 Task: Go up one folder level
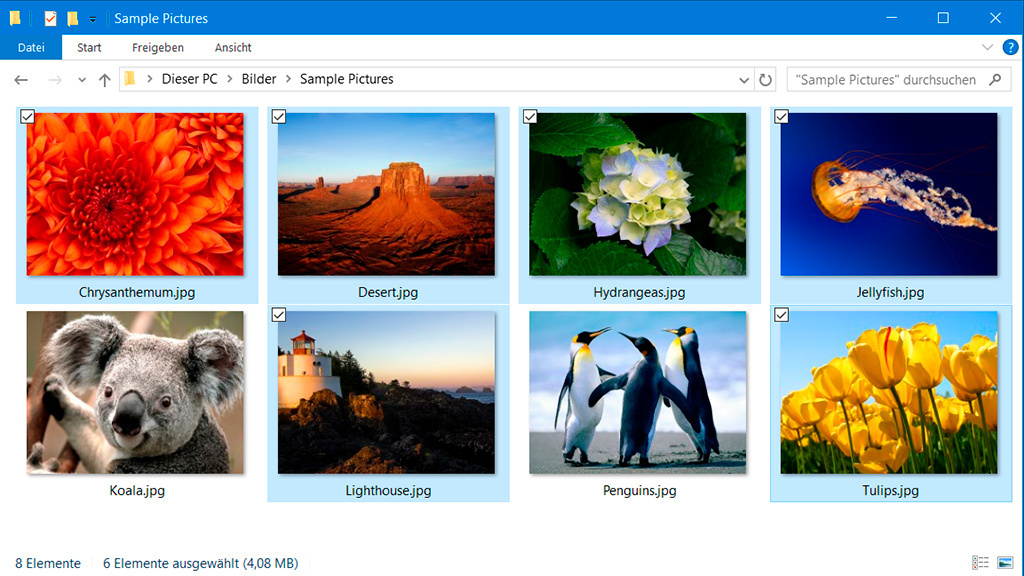(104, 80)
